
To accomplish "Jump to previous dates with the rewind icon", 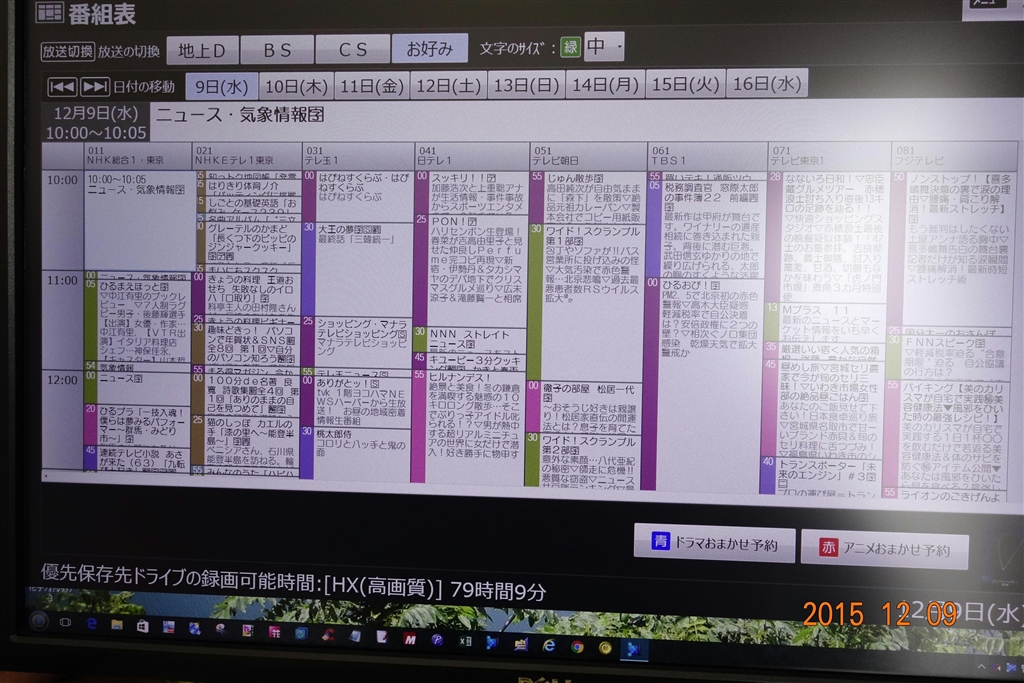I will (63, 86).
